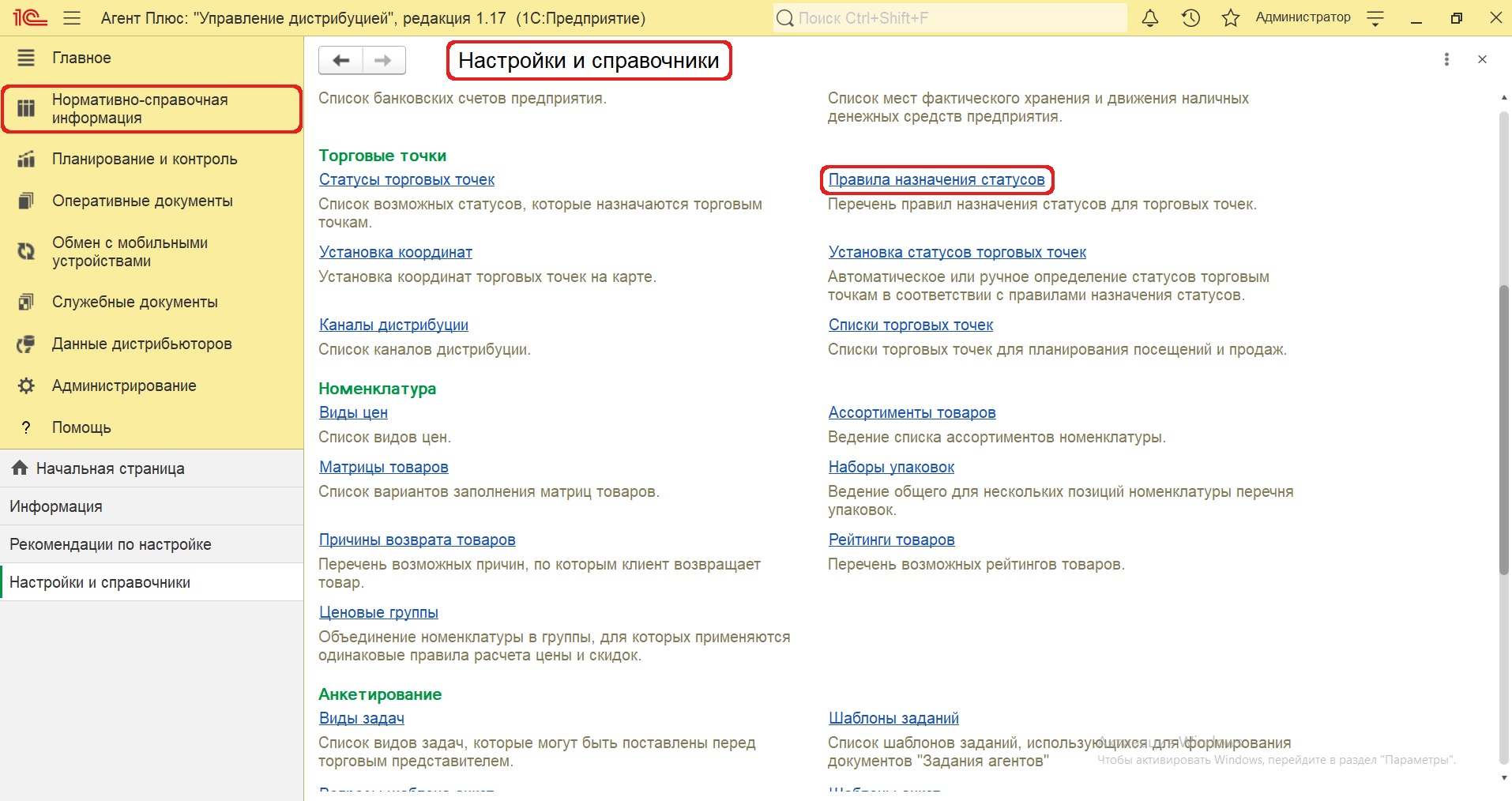Click the Данные дистрибьюторов icon
The image size is (1512, 801).
tap(26, 344)
